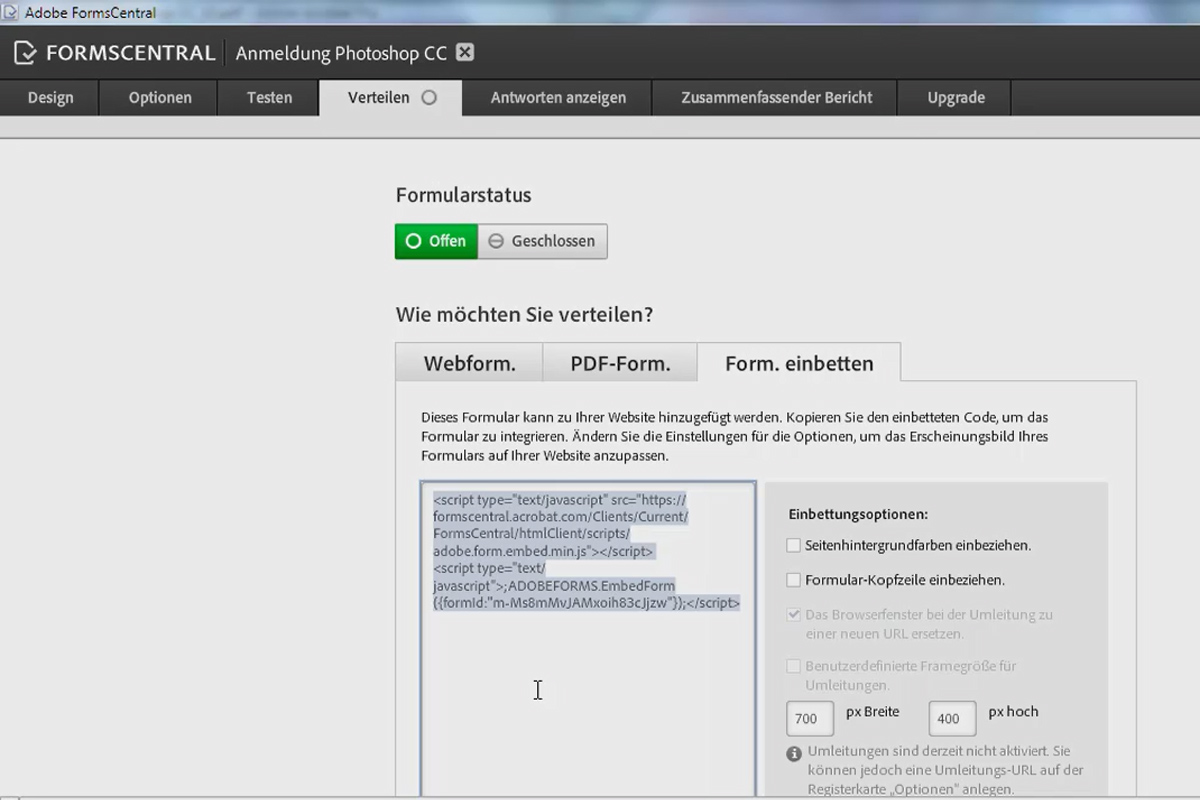
Task: Open the Testen tab
Action: 269,98
